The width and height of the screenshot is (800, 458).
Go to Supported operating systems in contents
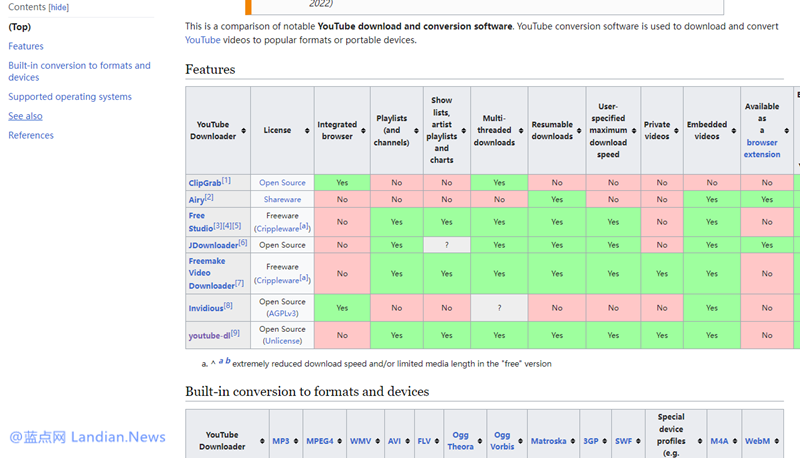click(70, 97)
